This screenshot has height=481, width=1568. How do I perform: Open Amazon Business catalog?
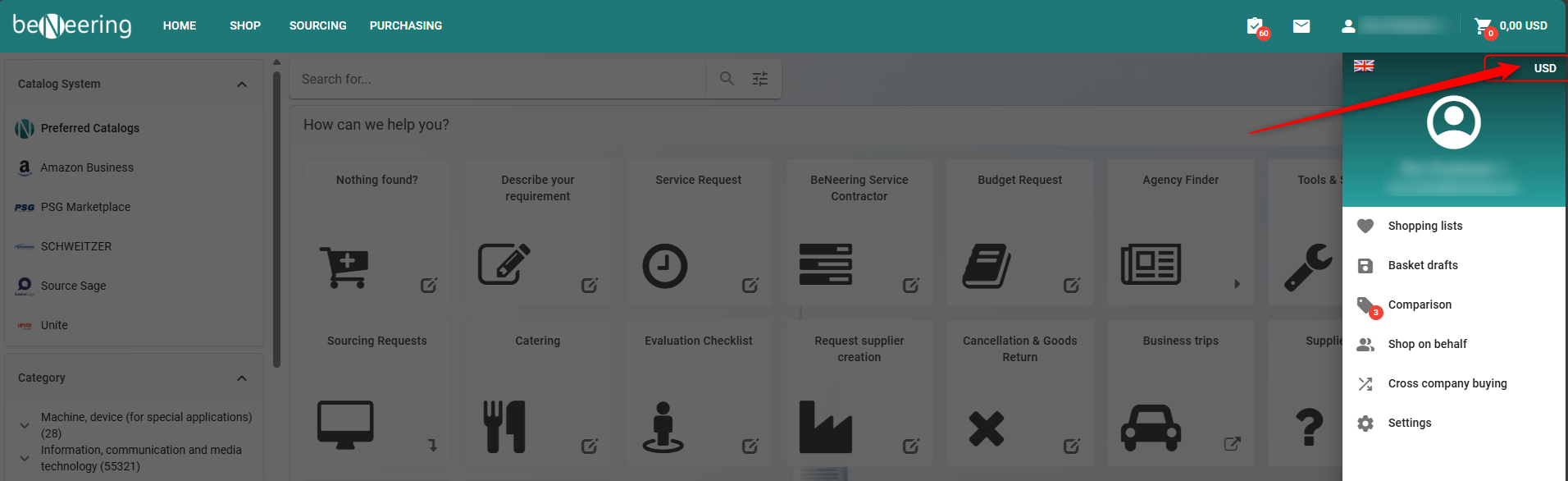87,167
